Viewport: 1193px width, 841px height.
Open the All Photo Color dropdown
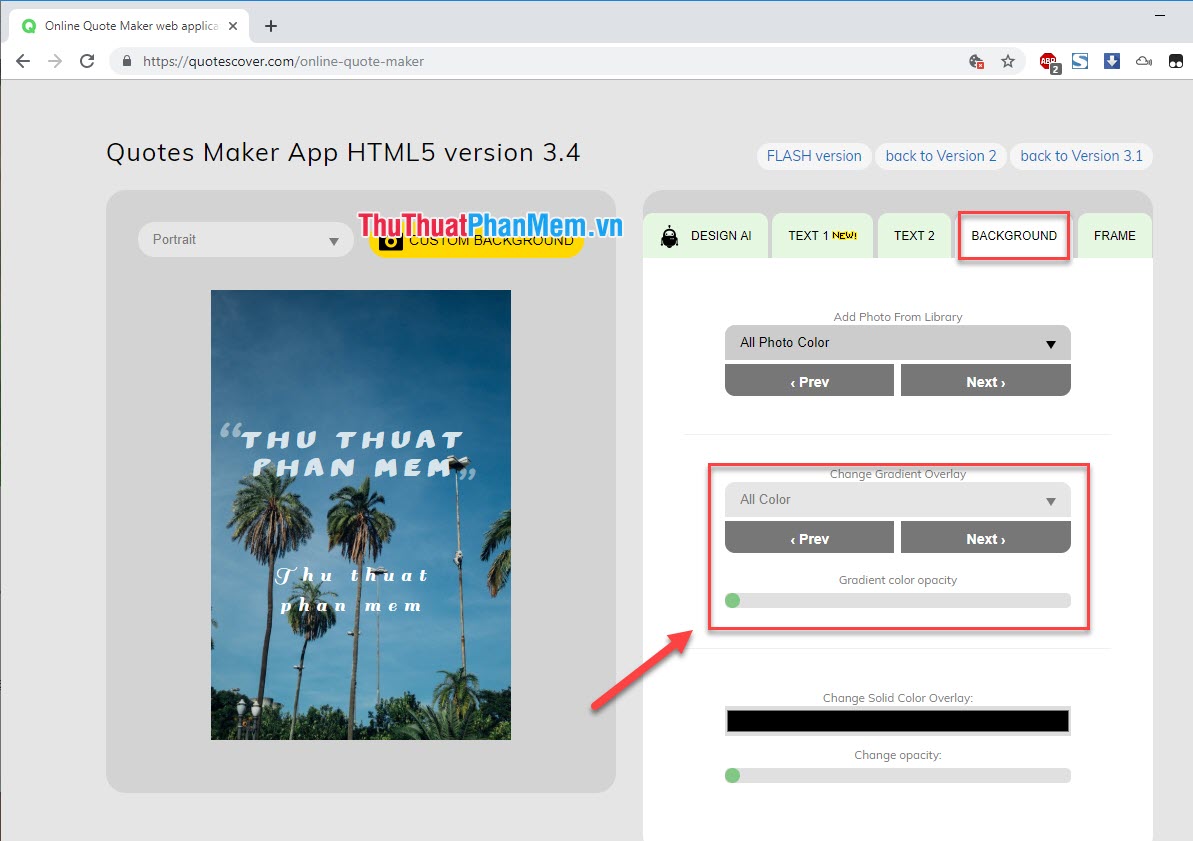point(897,342)
